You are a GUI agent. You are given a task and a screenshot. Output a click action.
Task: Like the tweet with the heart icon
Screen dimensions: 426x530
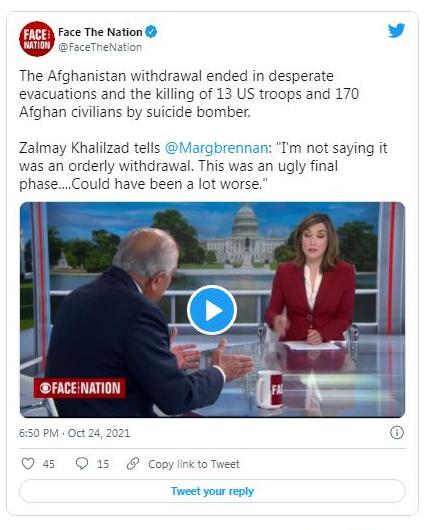(28, 463)
